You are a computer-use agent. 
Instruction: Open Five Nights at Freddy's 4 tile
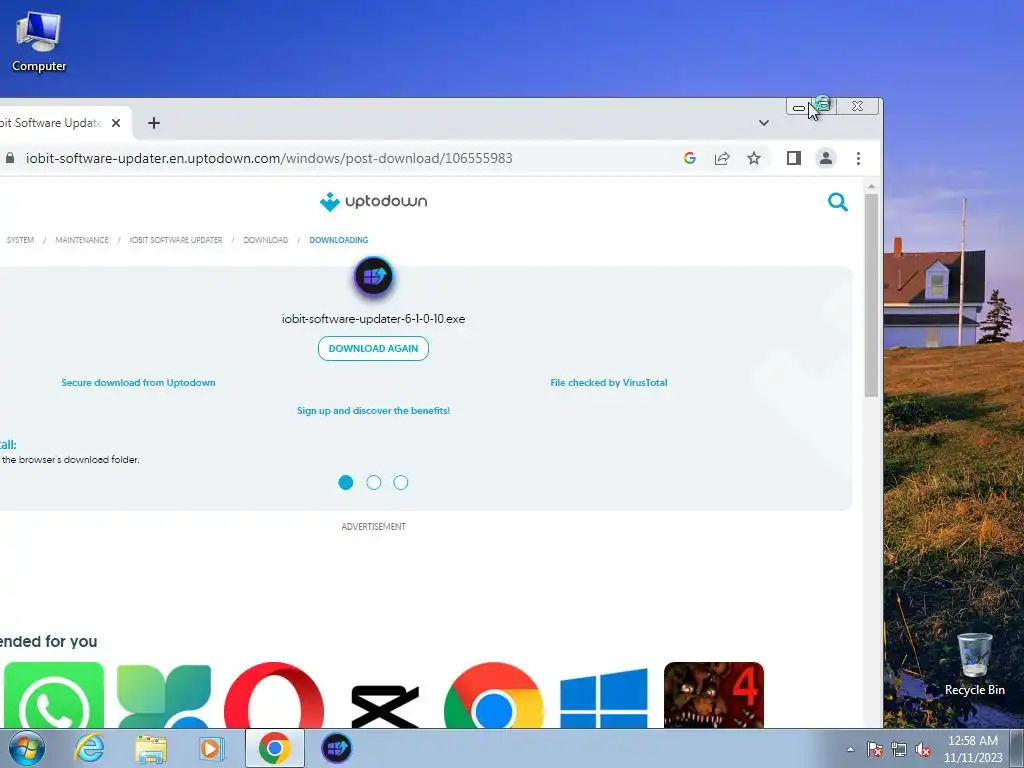714,695
